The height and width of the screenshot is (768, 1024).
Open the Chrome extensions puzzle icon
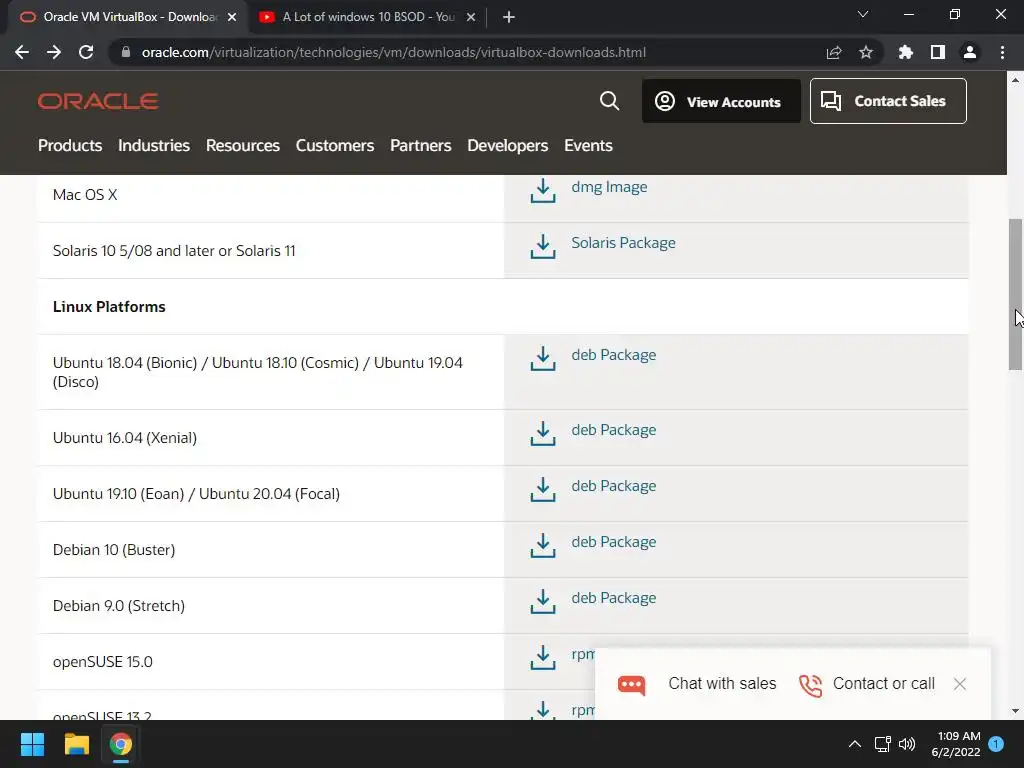pyautogui.click(x=906, y=52)
